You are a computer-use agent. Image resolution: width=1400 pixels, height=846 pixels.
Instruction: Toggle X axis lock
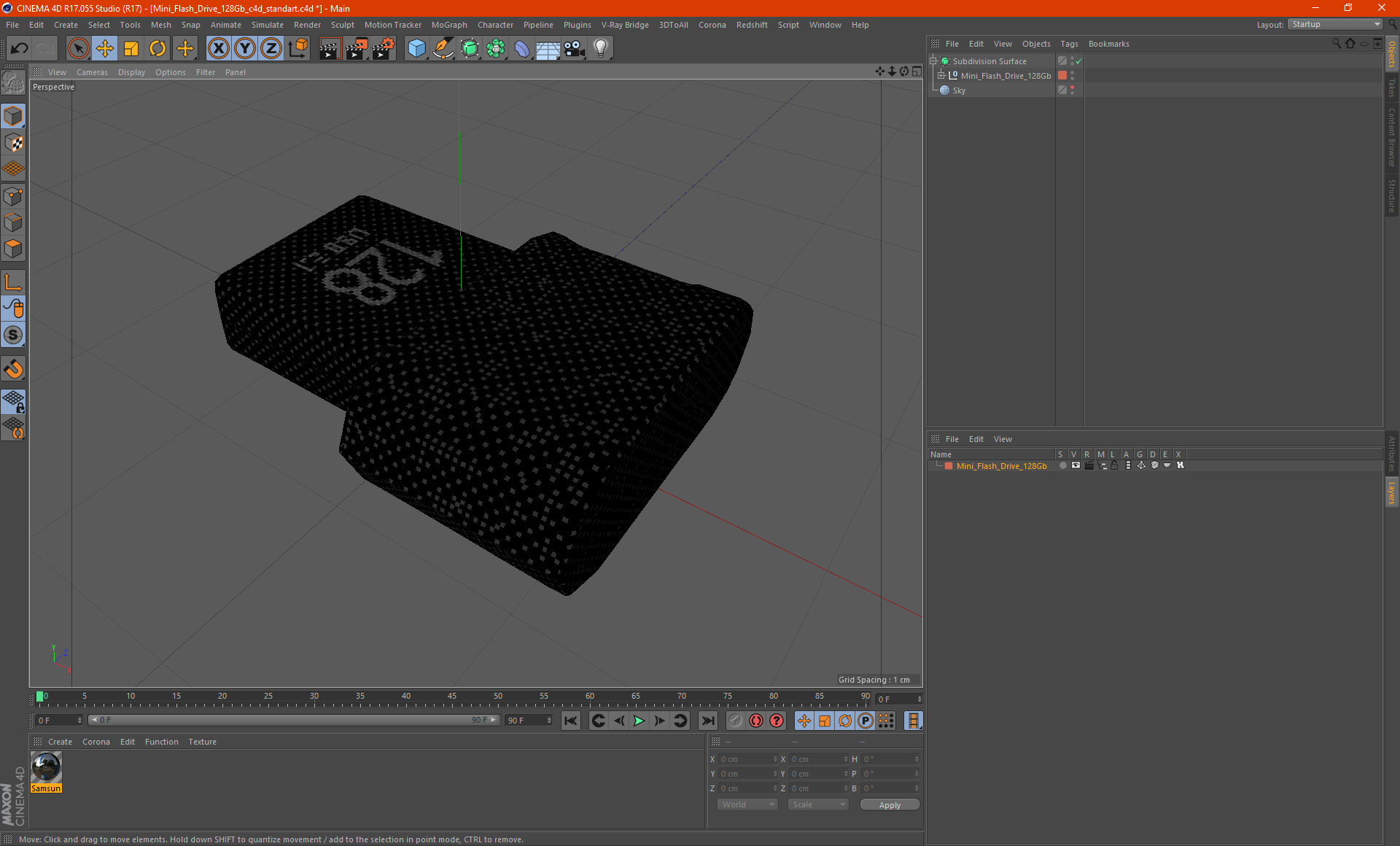point(218,48)
